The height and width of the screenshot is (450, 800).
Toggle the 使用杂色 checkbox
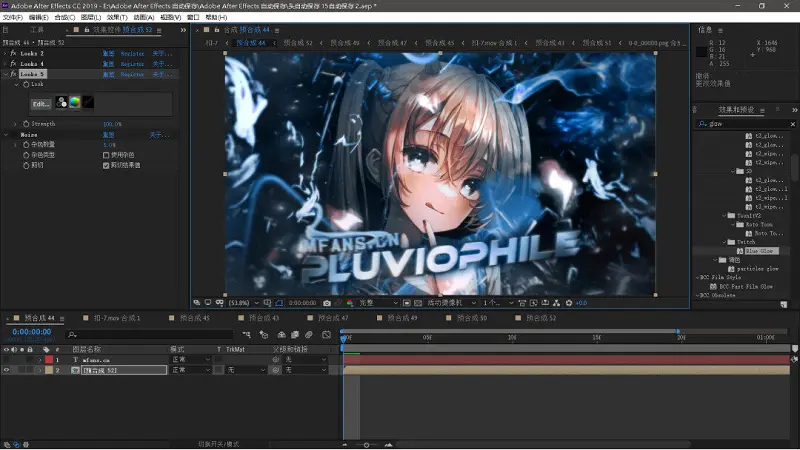coord(106,155)
